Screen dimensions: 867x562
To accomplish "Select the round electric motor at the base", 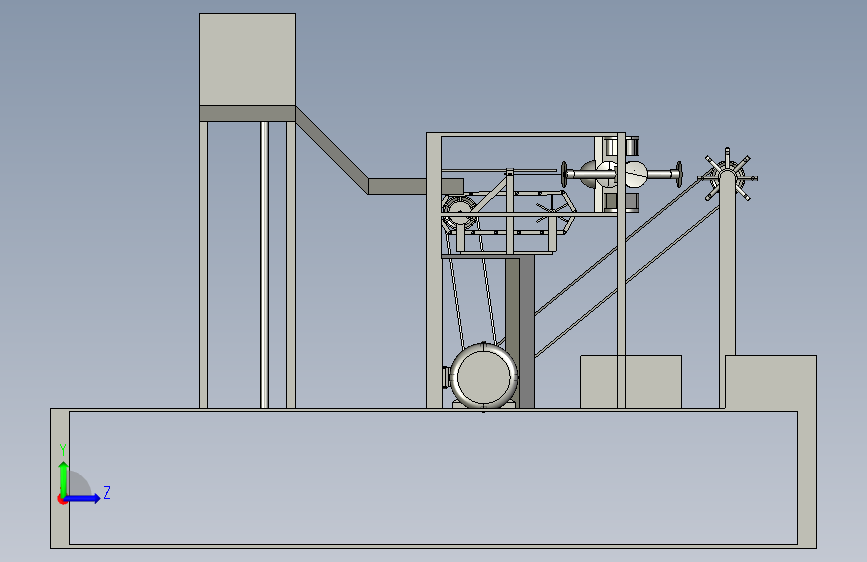I will click(484, 376).
